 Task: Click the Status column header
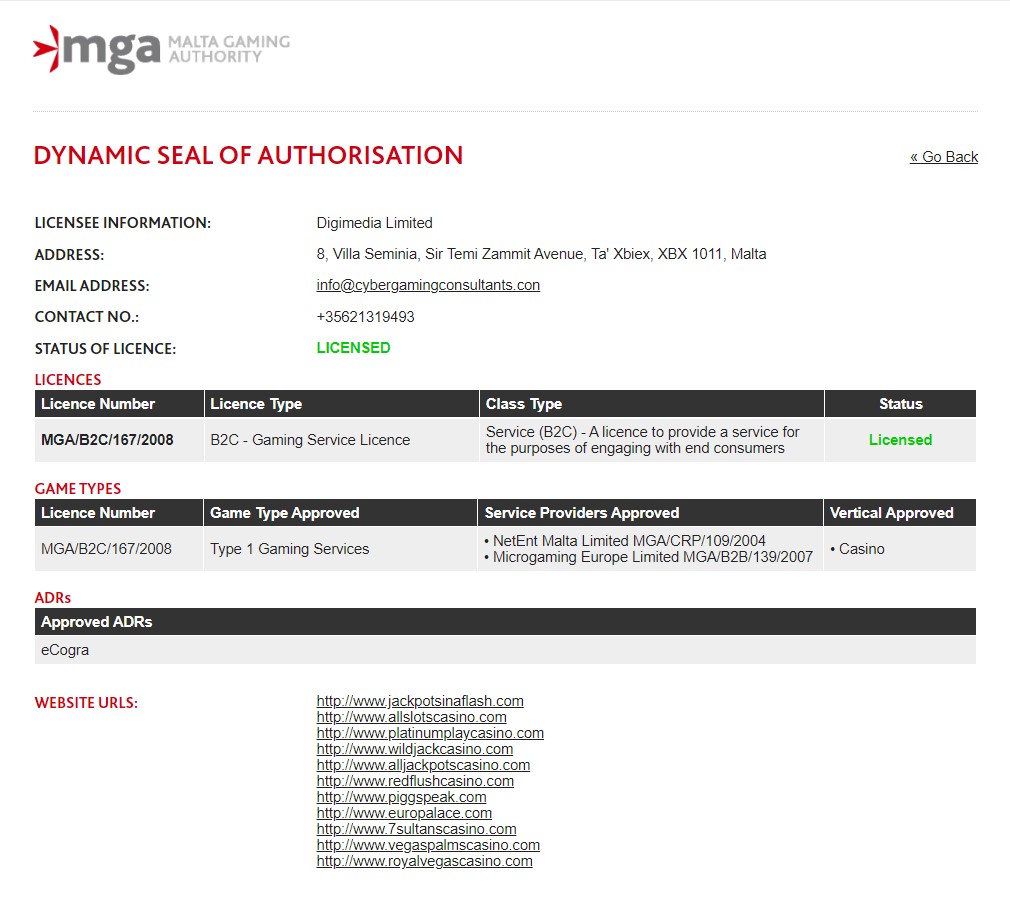(900, 404)
